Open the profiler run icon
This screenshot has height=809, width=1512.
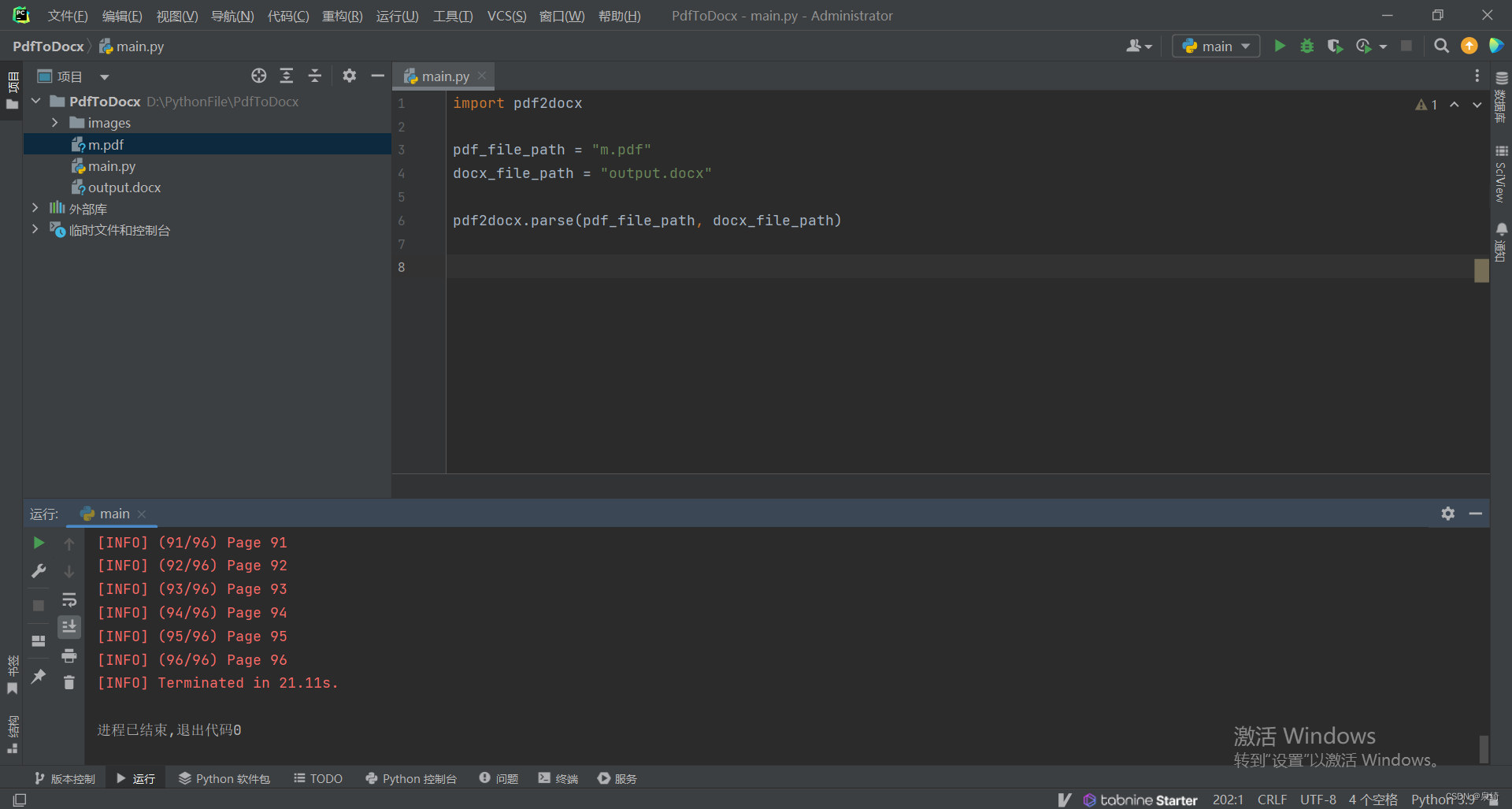click(x=1364, y=46)
